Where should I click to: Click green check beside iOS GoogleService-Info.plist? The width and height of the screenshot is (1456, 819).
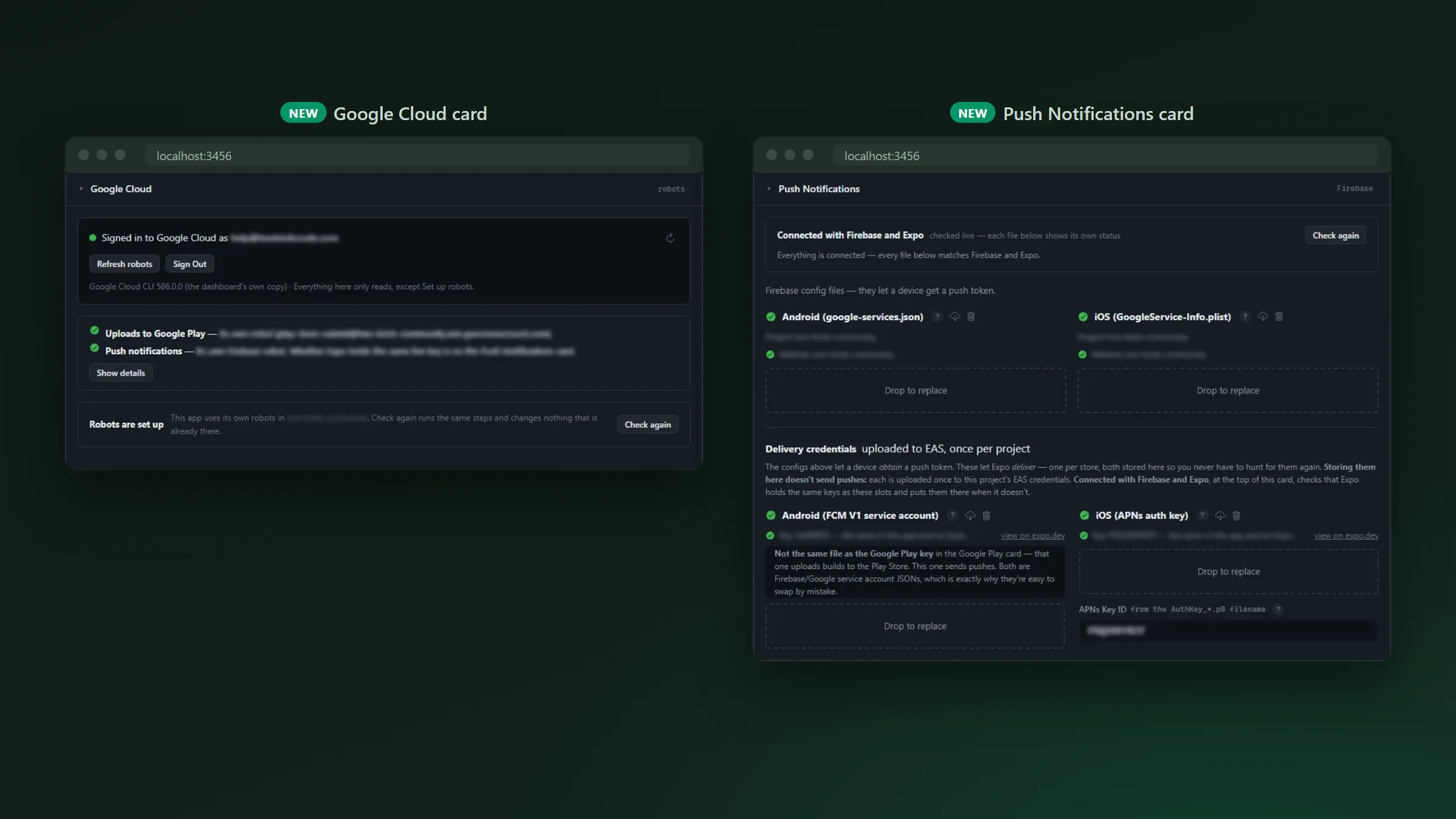(1083, 317)
